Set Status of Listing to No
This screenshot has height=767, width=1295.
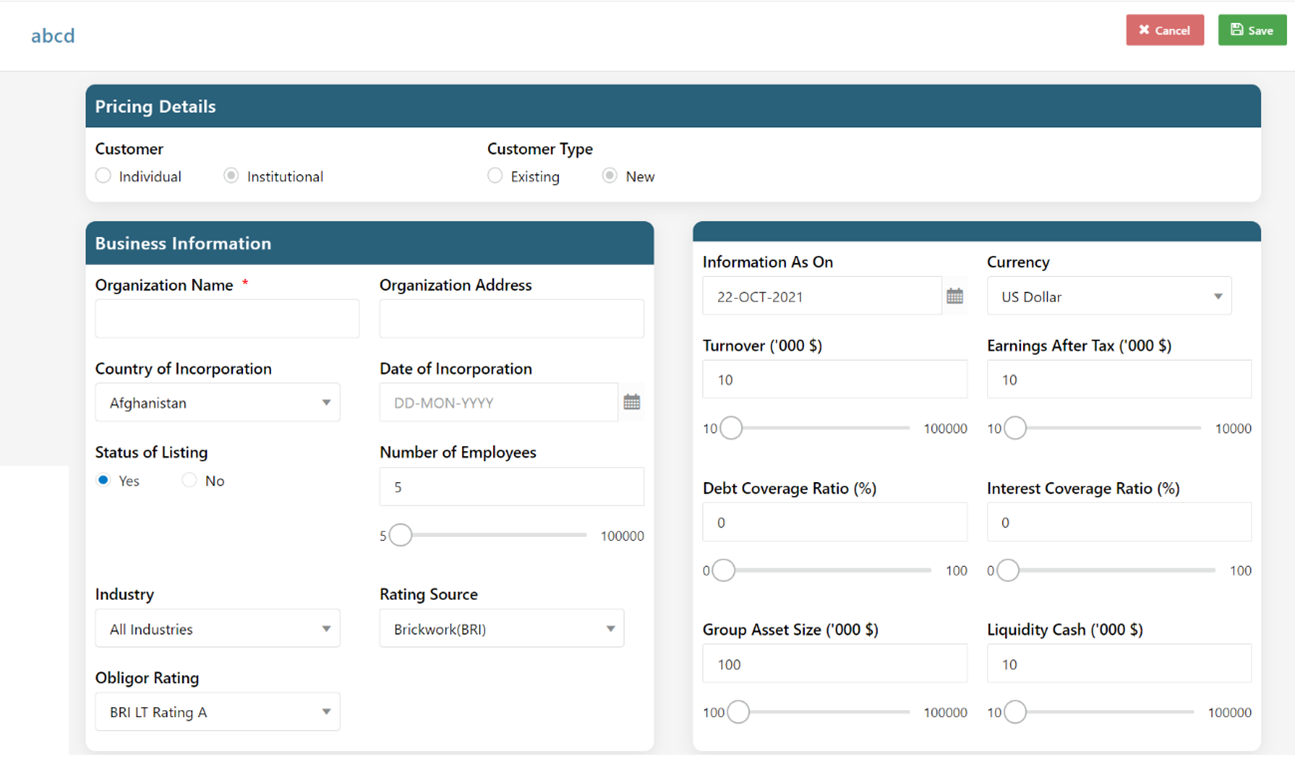pyautogui.click(x=189, y=480)
